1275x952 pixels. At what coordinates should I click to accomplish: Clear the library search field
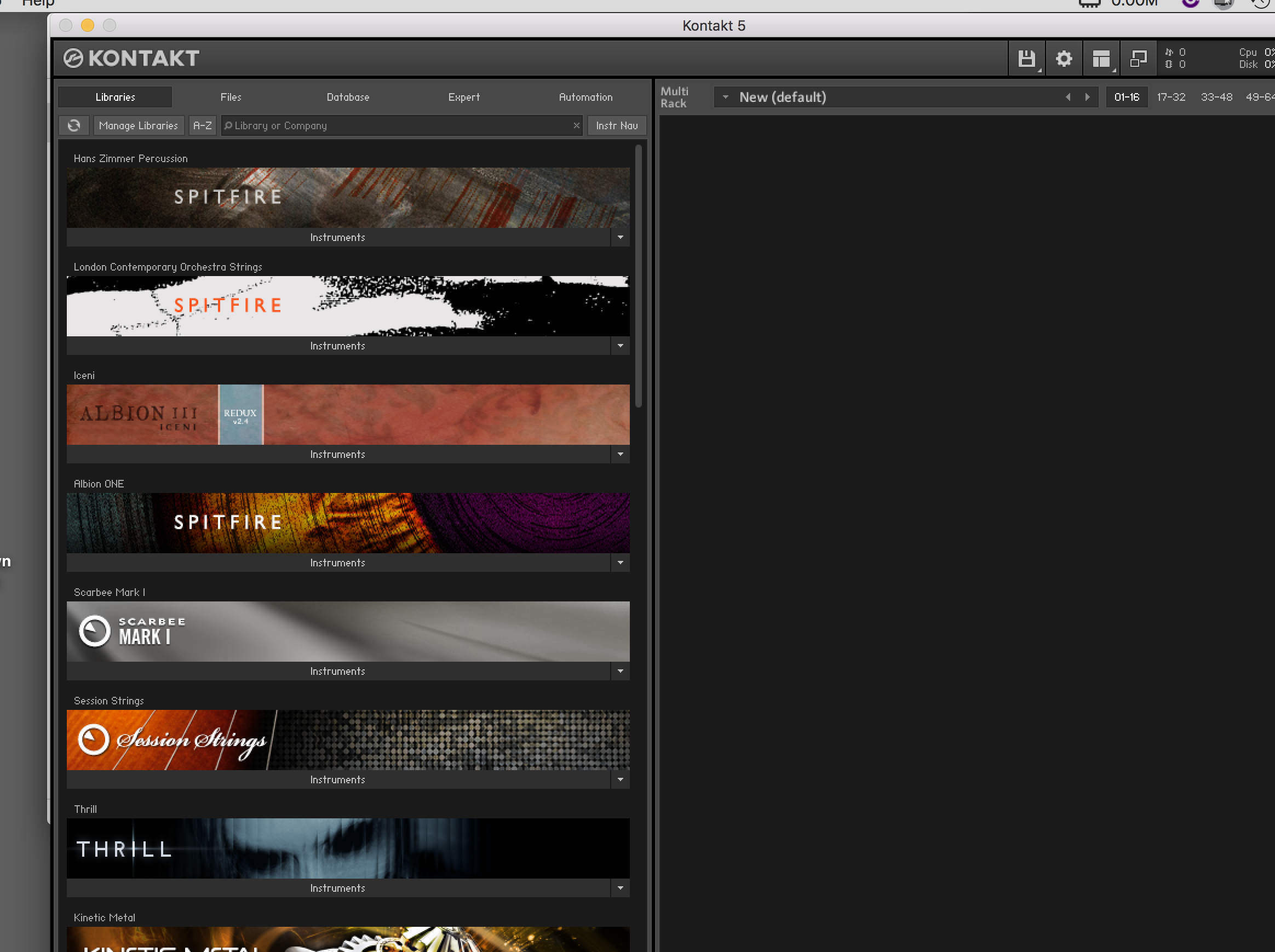coord(576,125)
